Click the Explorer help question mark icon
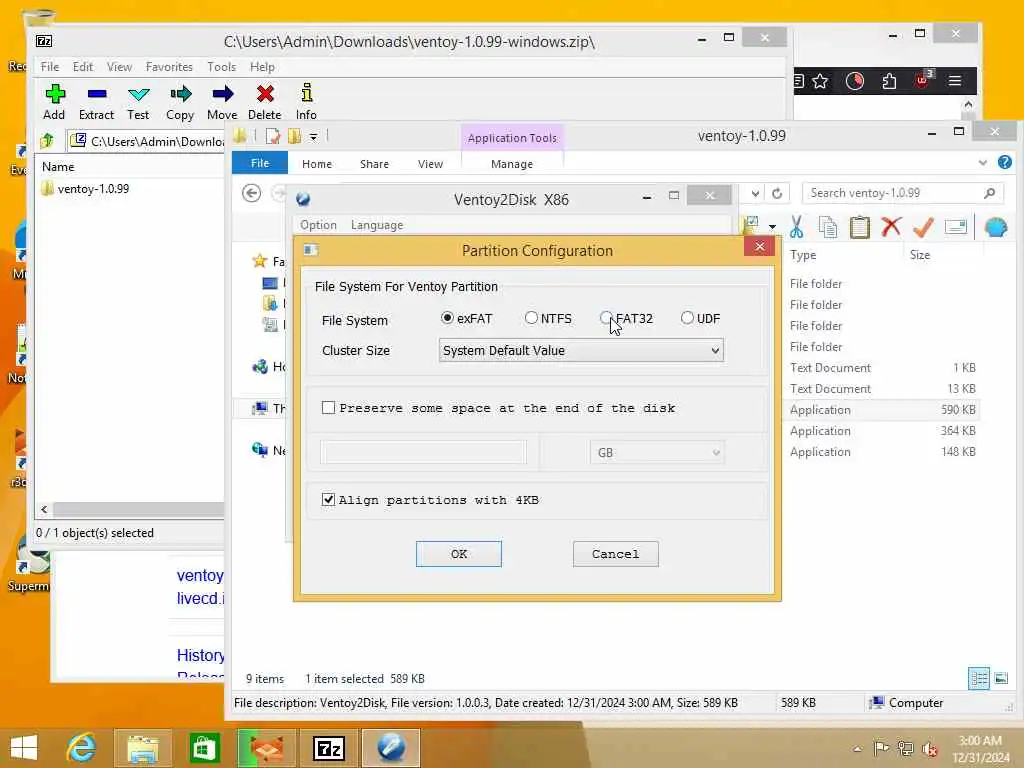 tap(1005, 162)
